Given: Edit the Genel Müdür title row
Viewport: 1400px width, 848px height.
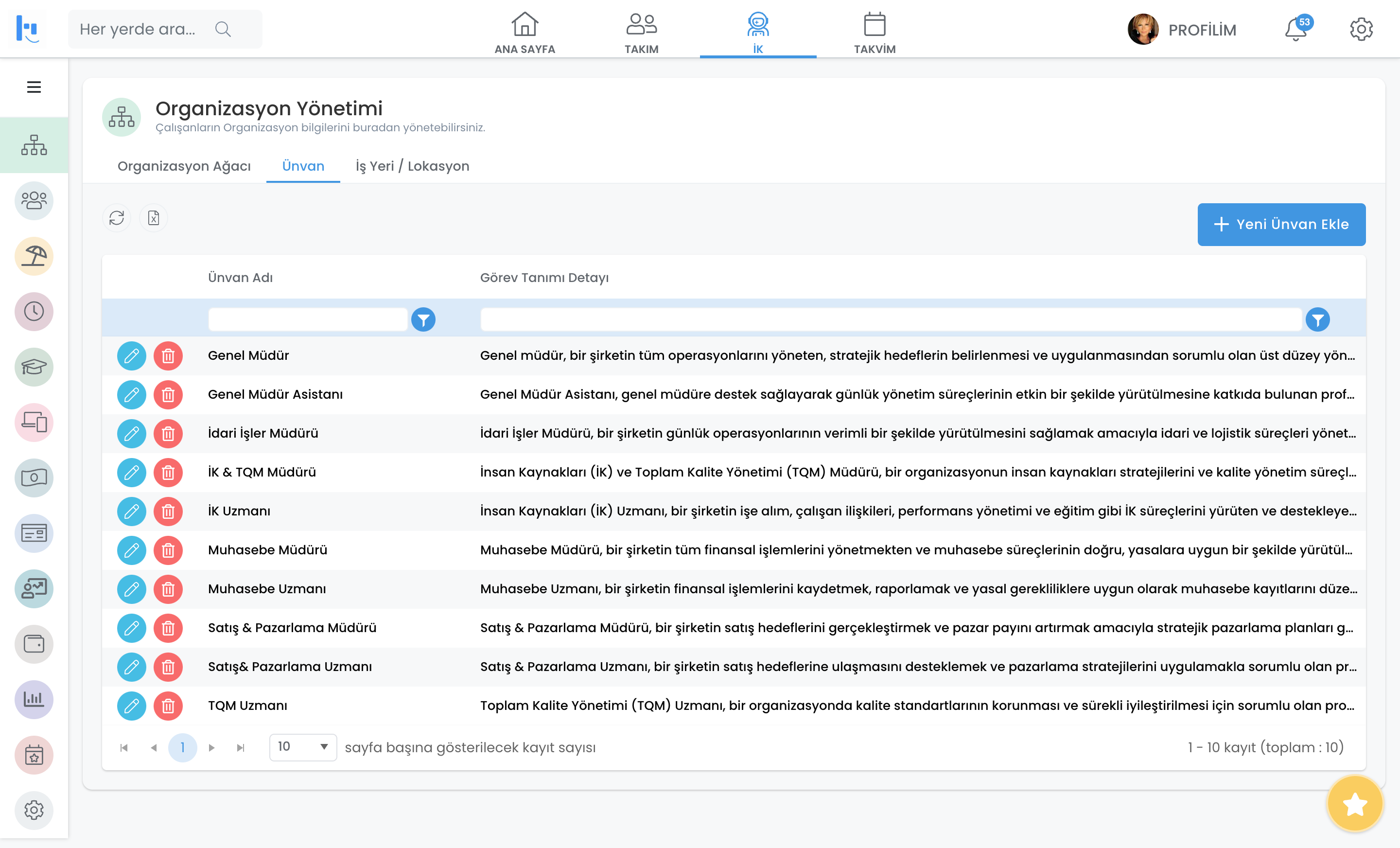Looking at the screenshot, I should click(131, 356).
